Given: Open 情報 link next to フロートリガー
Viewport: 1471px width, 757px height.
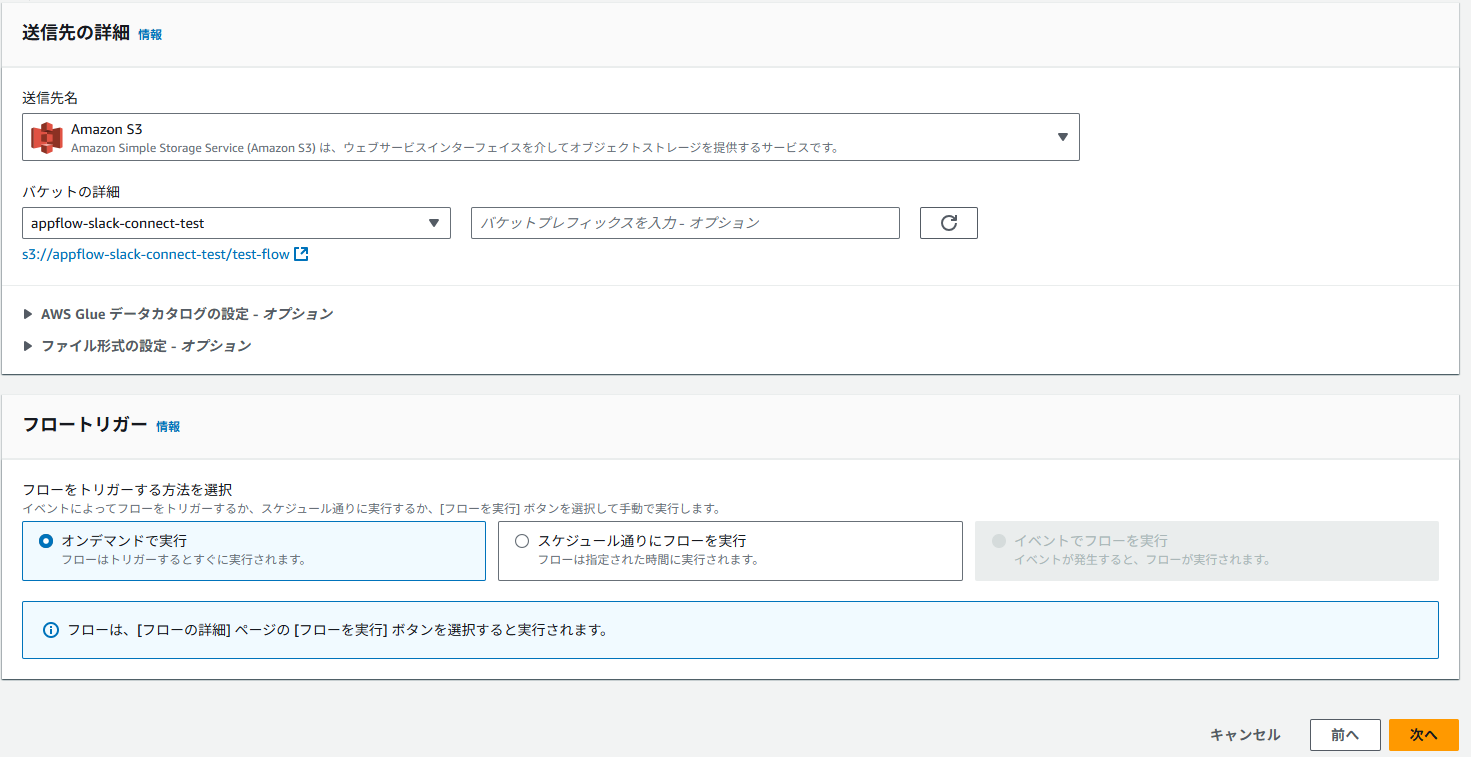Looking at the screenshot, I should point(168,426).
